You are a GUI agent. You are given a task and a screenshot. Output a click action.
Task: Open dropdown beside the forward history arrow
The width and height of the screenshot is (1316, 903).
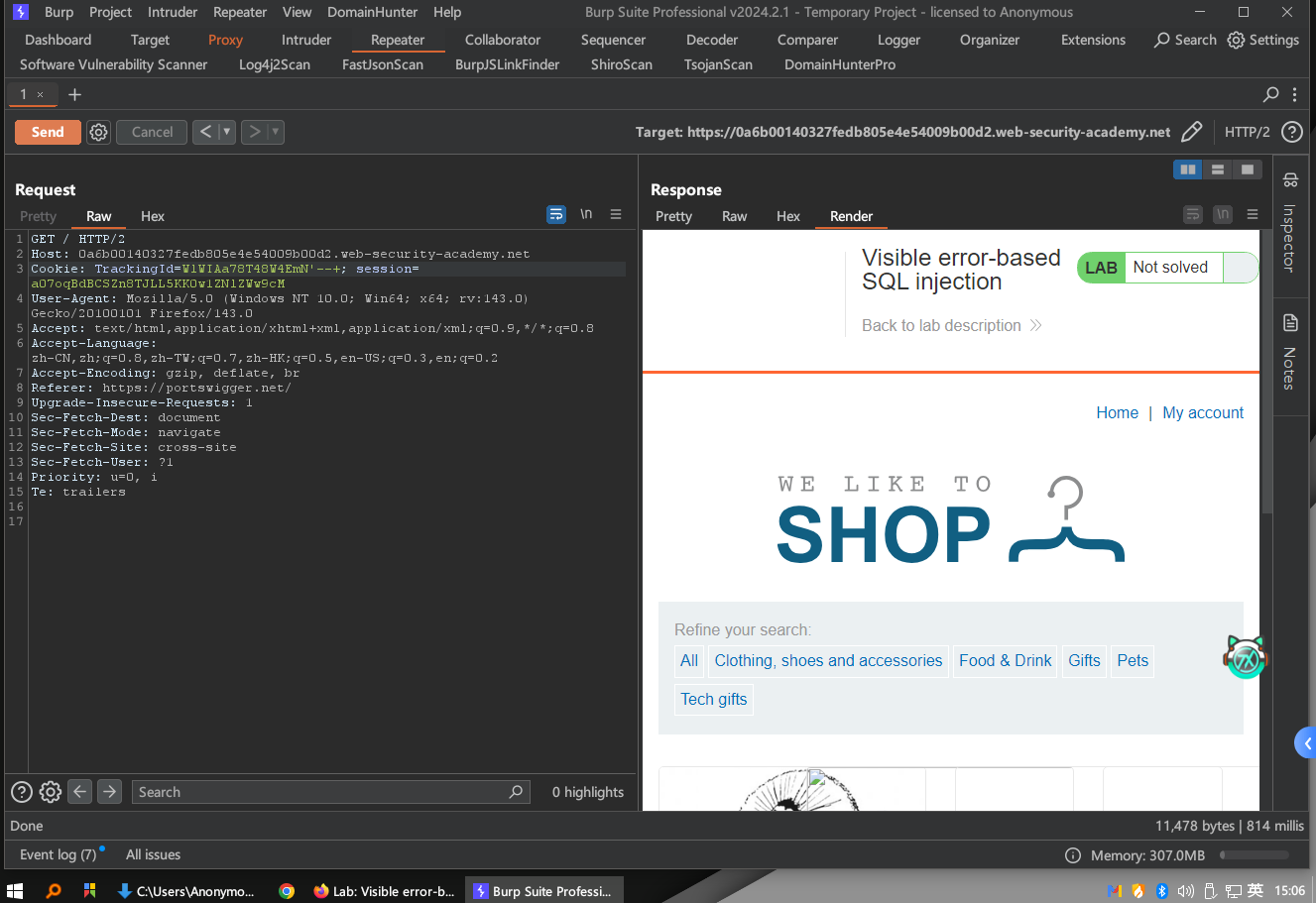pyautogui.click(x=276, y=132)
